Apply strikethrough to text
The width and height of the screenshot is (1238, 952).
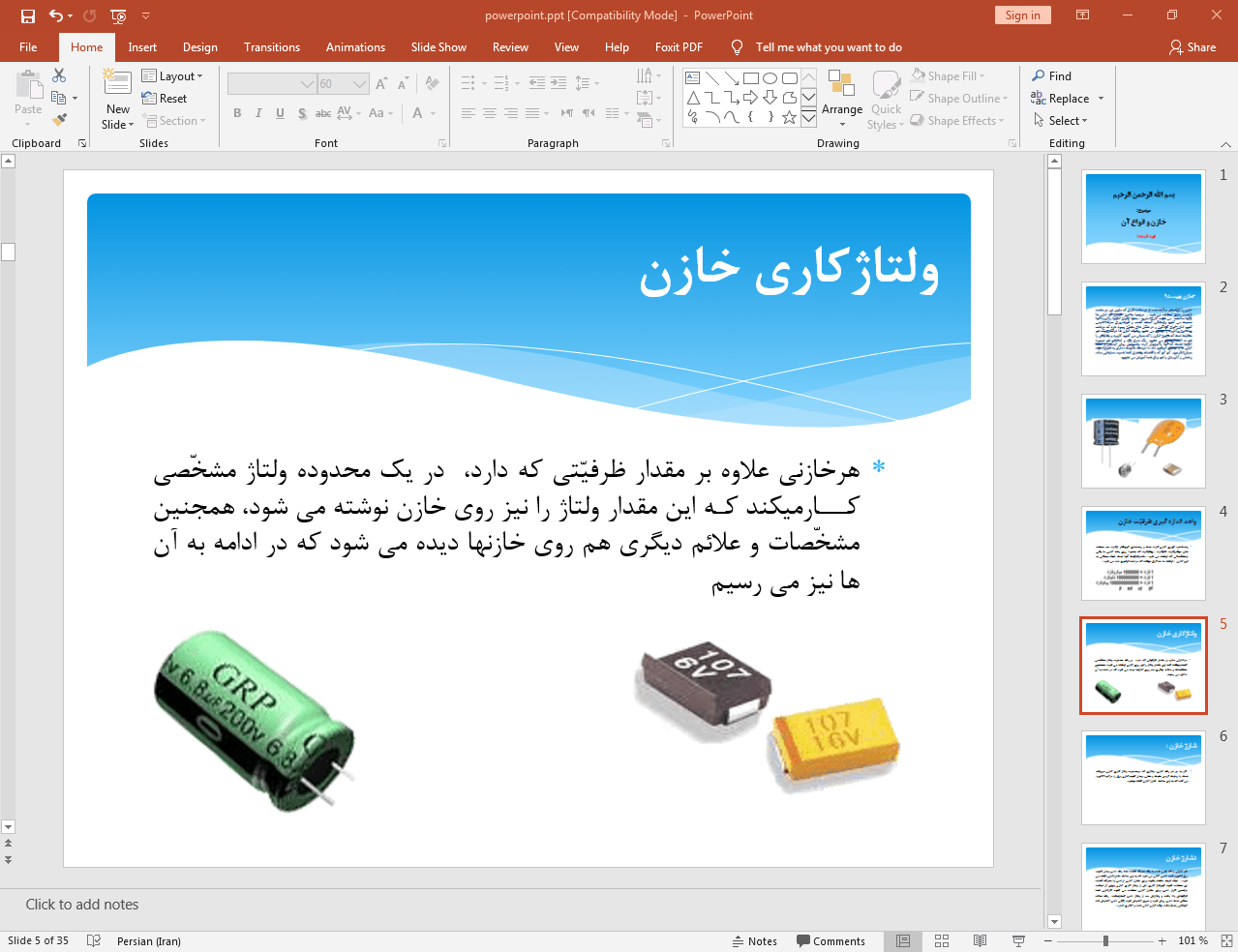(323, 113)
